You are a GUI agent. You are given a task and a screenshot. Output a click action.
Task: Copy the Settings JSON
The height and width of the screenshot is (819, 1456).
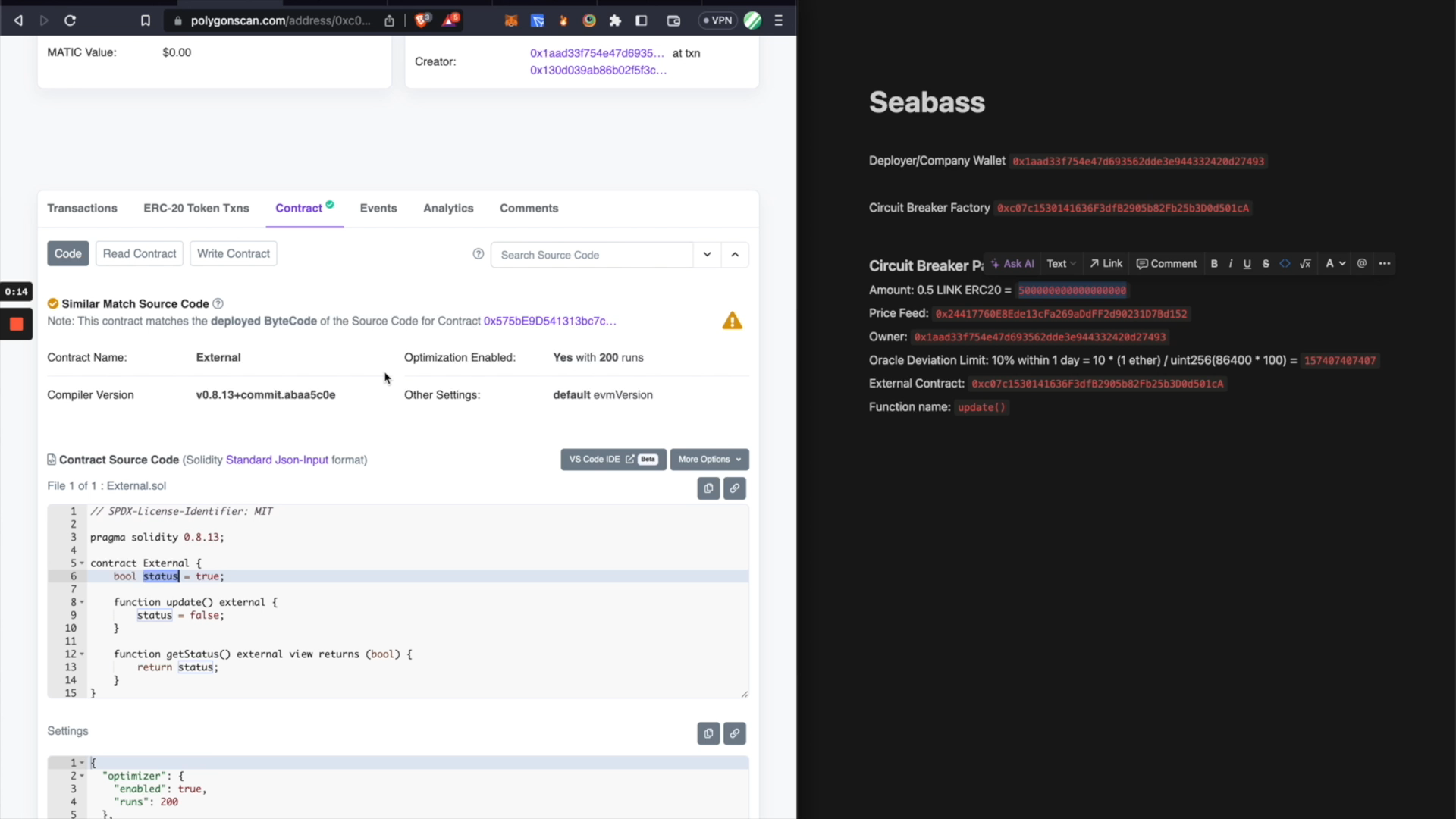click(708, 733)
